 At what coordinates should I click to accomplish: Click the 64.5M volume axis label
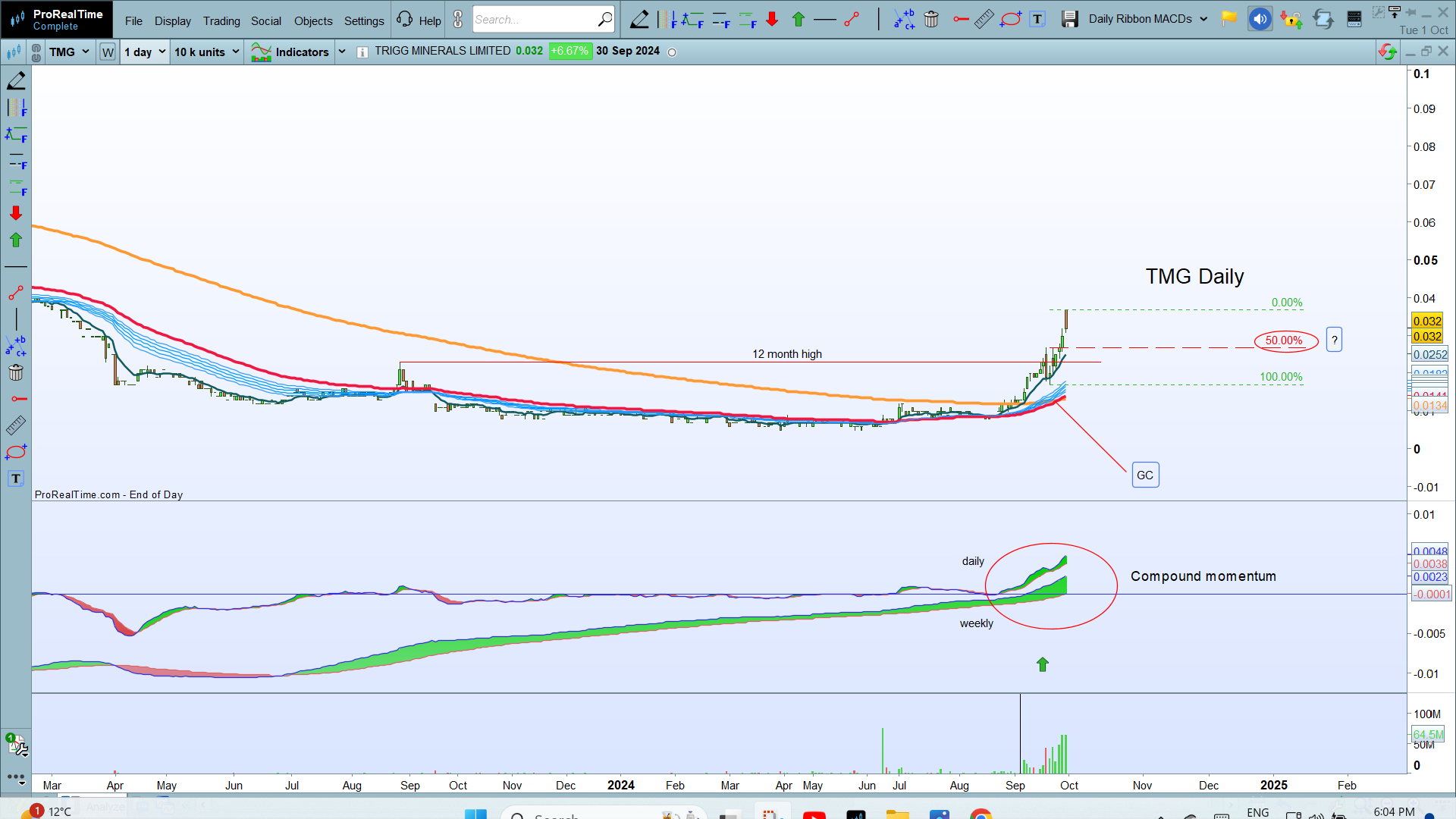click(x=1428, y=734)
